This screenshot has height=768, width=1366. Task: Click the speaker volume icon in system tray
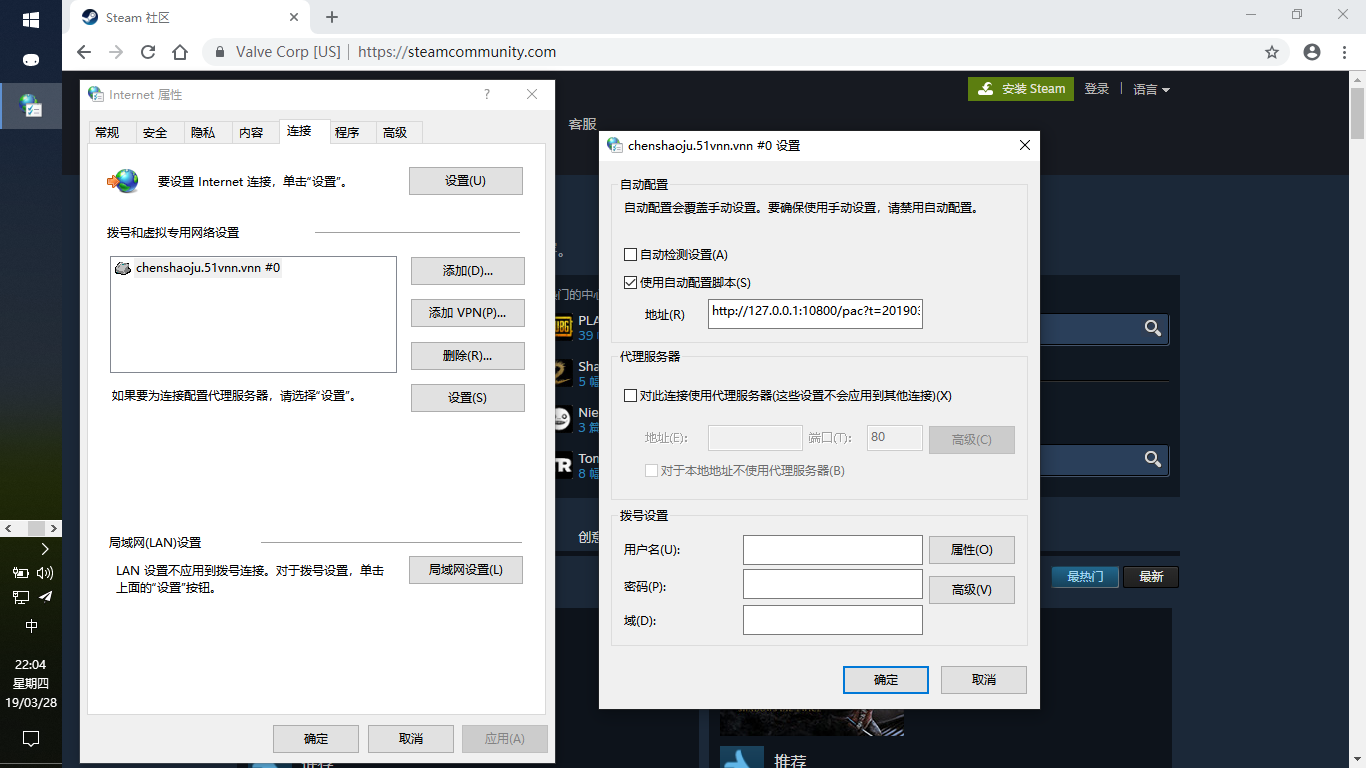pos(41,573)
